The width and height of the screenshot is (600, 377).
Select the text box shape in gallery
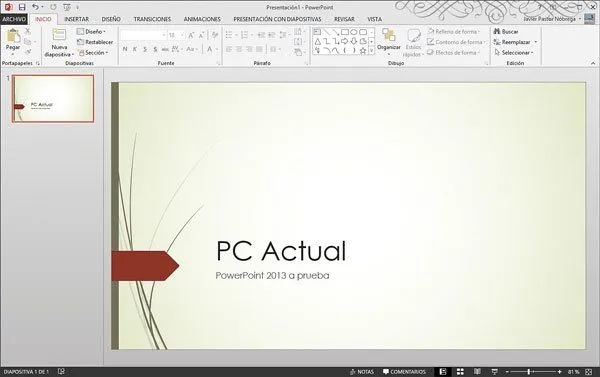(318, 32)
